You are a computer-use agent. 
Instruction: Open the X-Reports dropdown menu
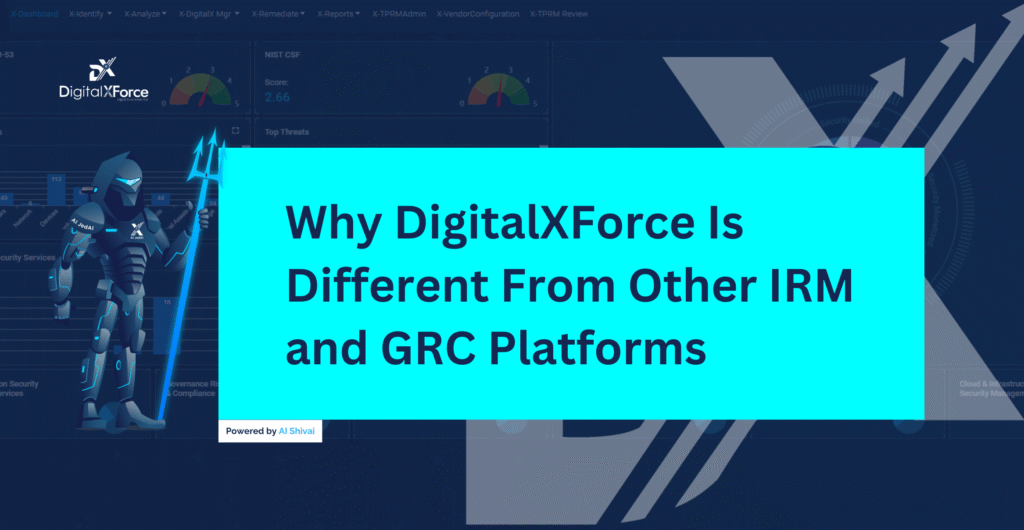(338, 14)
